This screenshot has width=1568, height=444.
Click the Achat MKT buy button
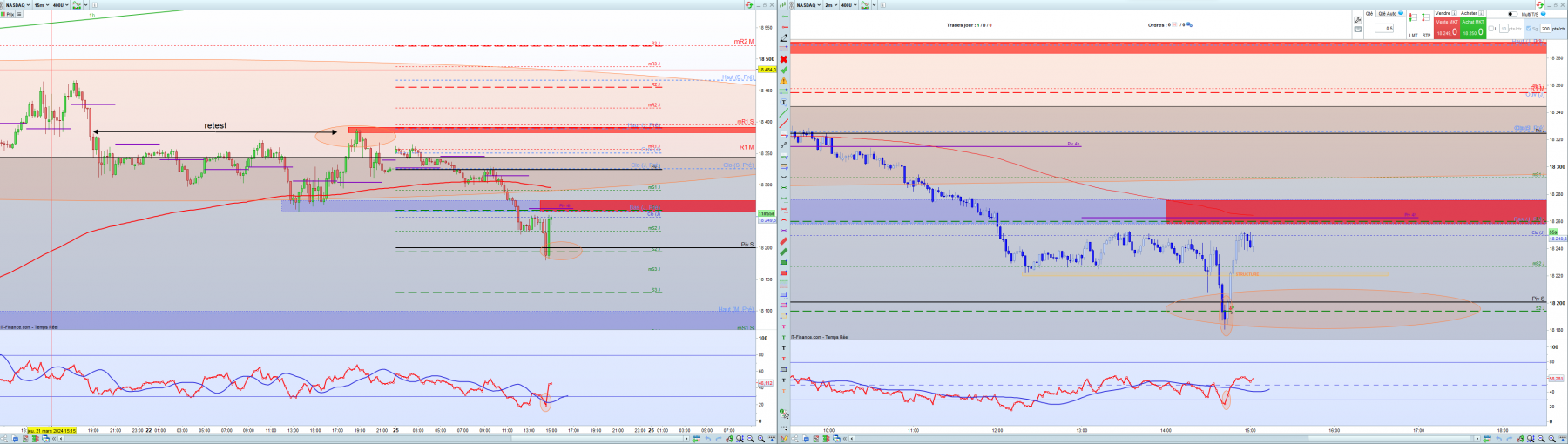pos(1473,28)
